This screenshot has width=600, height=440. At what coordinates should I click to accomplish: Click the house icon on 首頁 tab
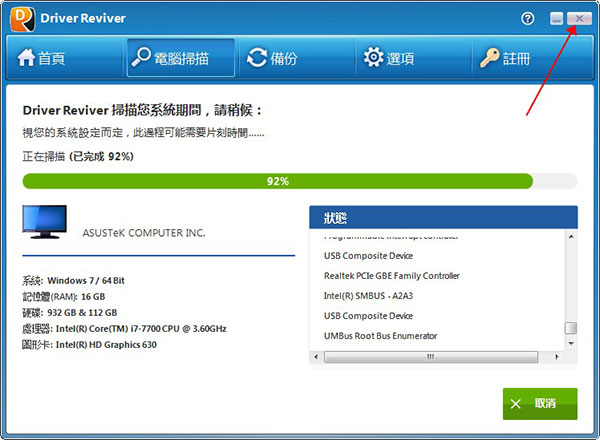[x=26, y=58]
